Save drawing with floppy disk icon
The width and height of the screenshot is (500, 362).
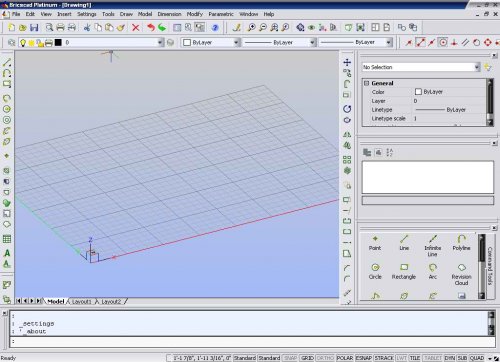click(34, 27)
